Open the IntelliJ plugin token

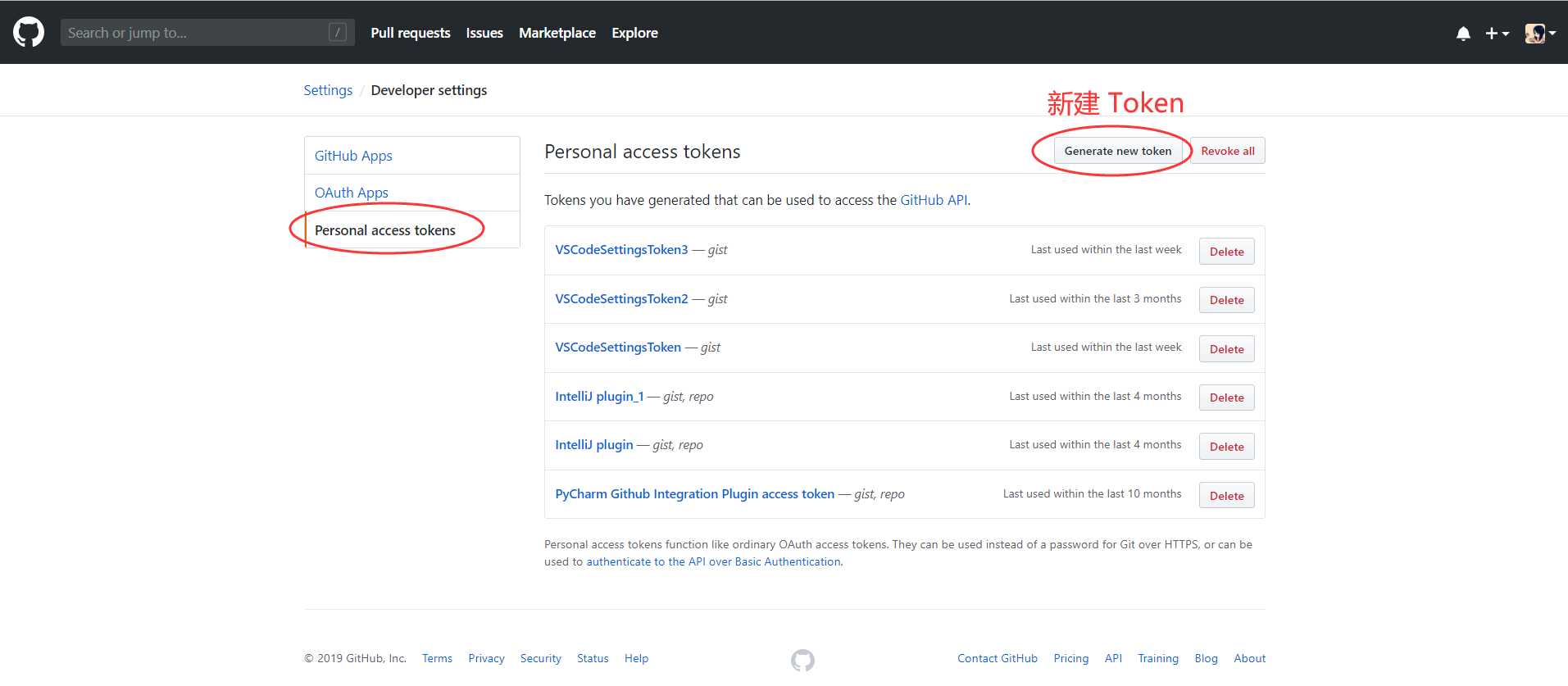pyautogui.click(x=594, y=445)
